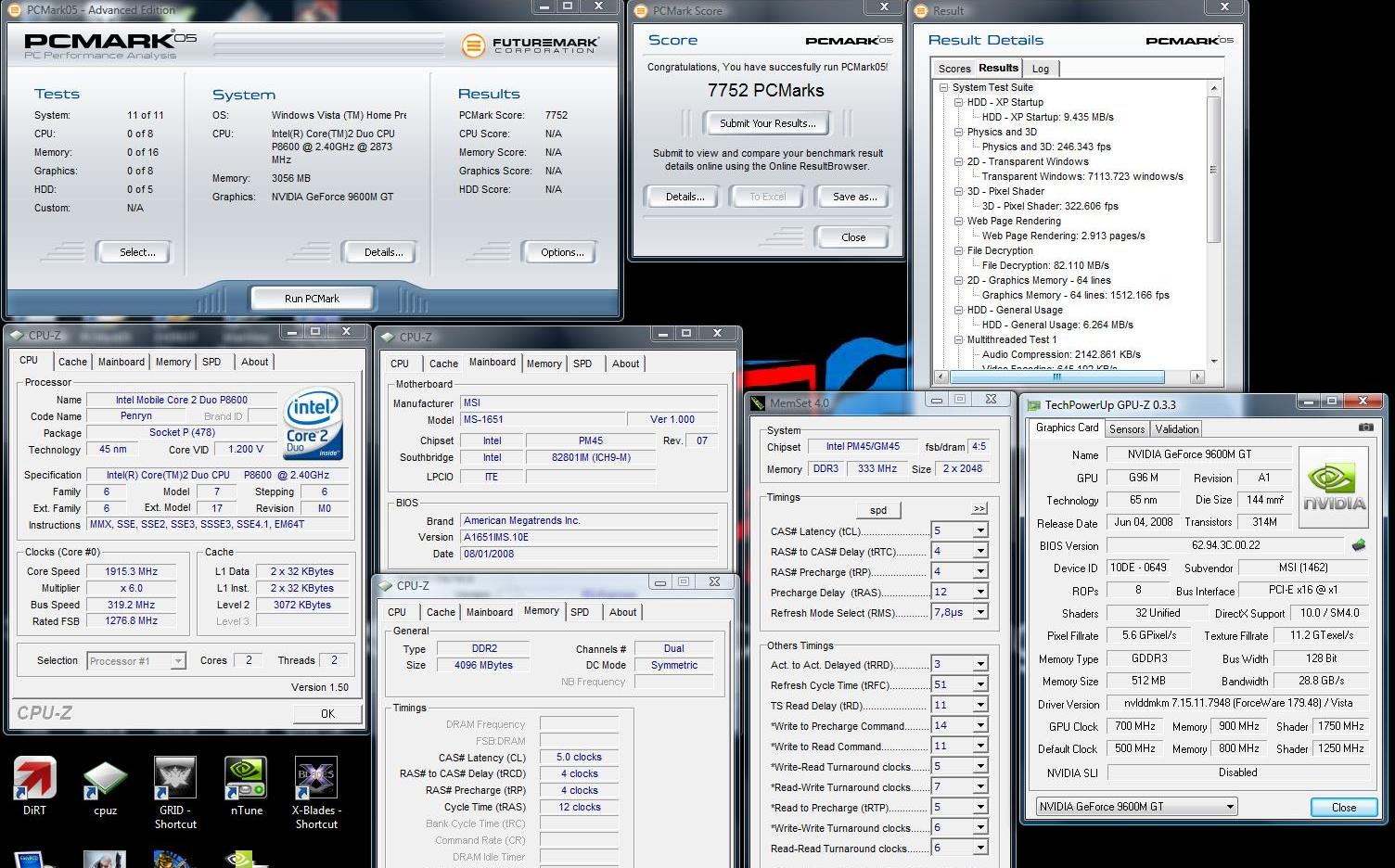
Task: Open the RAS# Precharge (tRP) dropdown in MemSet
Action: 979,571
